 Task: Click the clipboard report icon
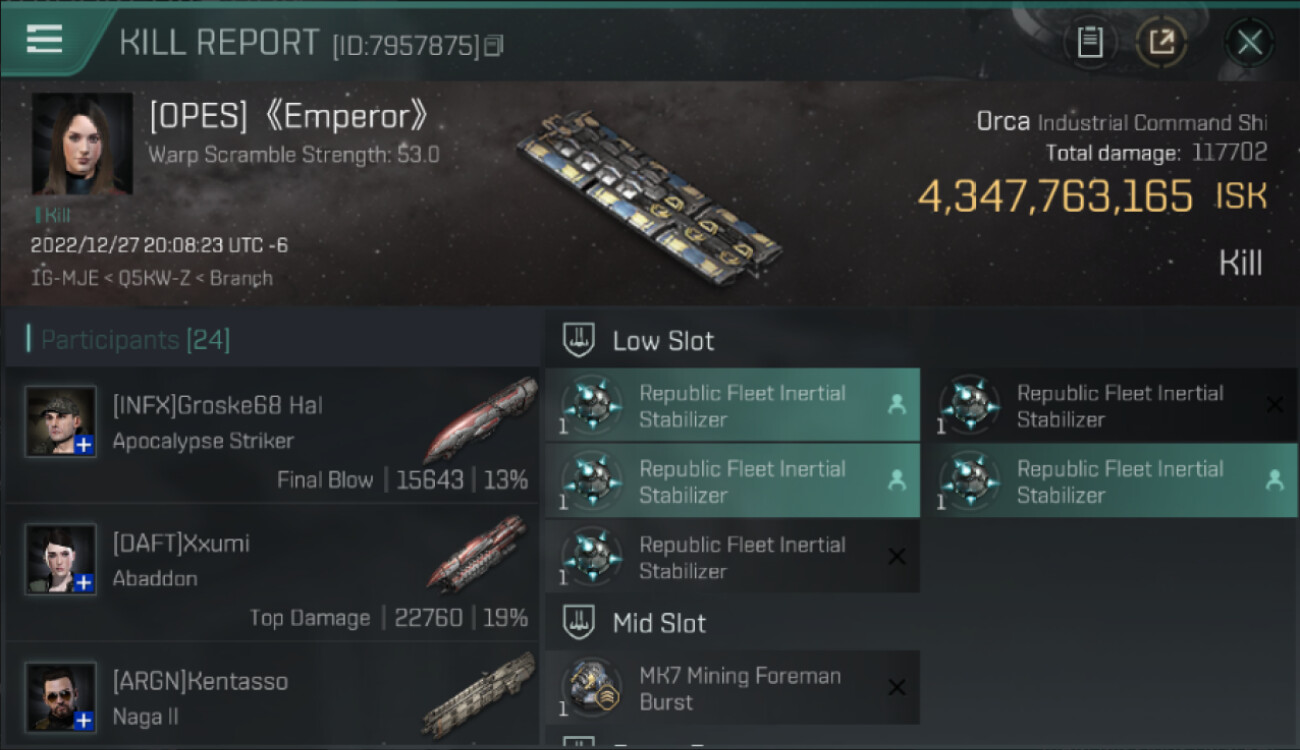(x=1090, y=42)
